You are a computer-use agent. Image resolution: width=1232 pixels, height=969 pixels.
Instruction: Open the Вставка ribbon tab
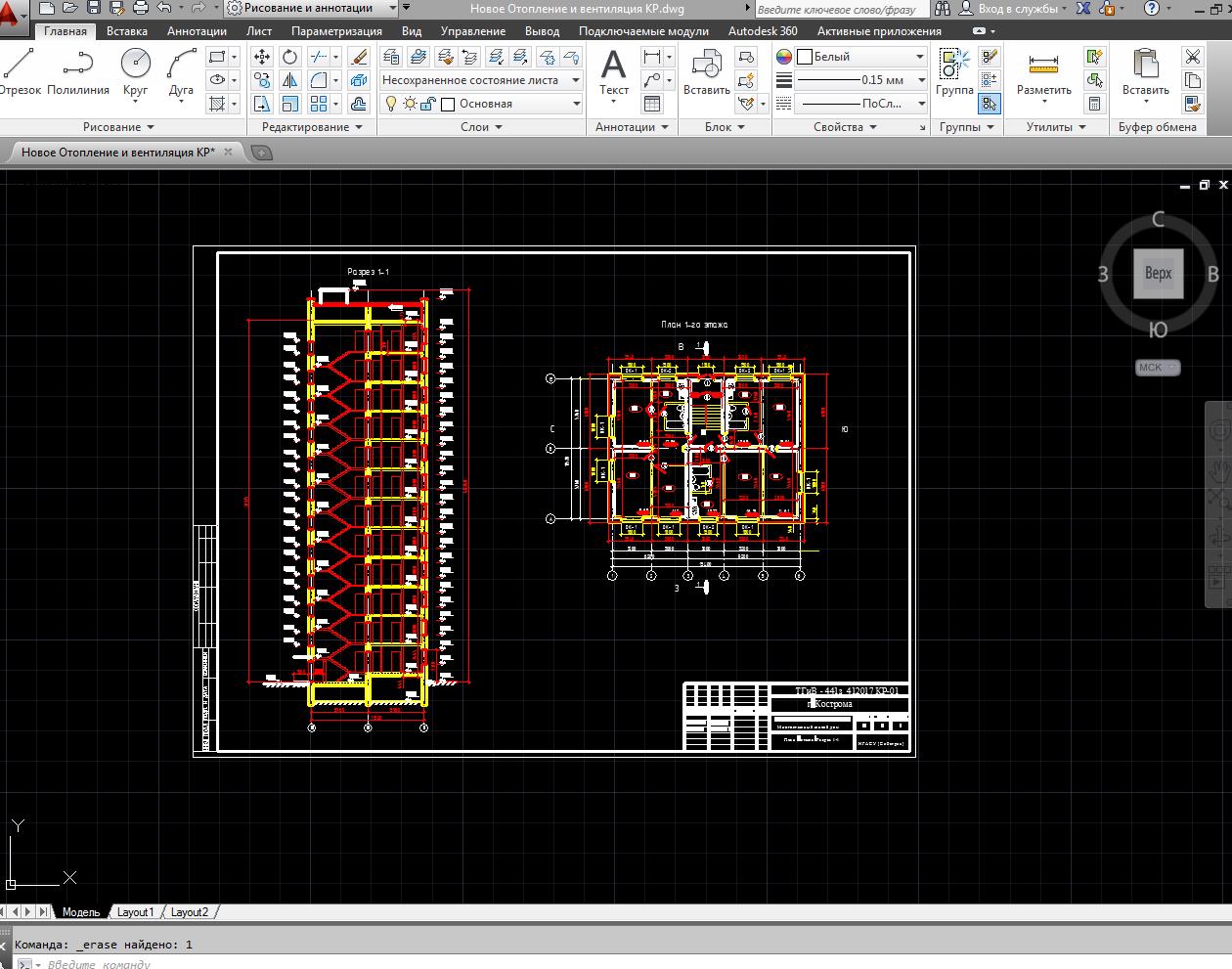[127, 31]
